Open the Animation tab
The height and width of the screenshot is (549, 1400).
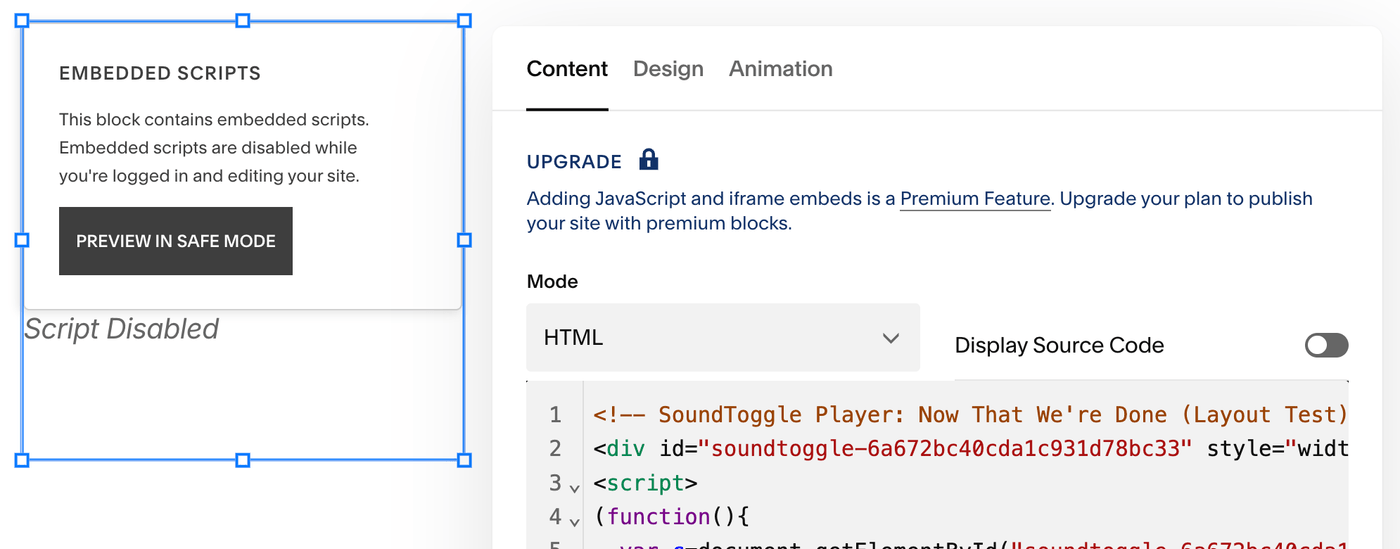781,69
